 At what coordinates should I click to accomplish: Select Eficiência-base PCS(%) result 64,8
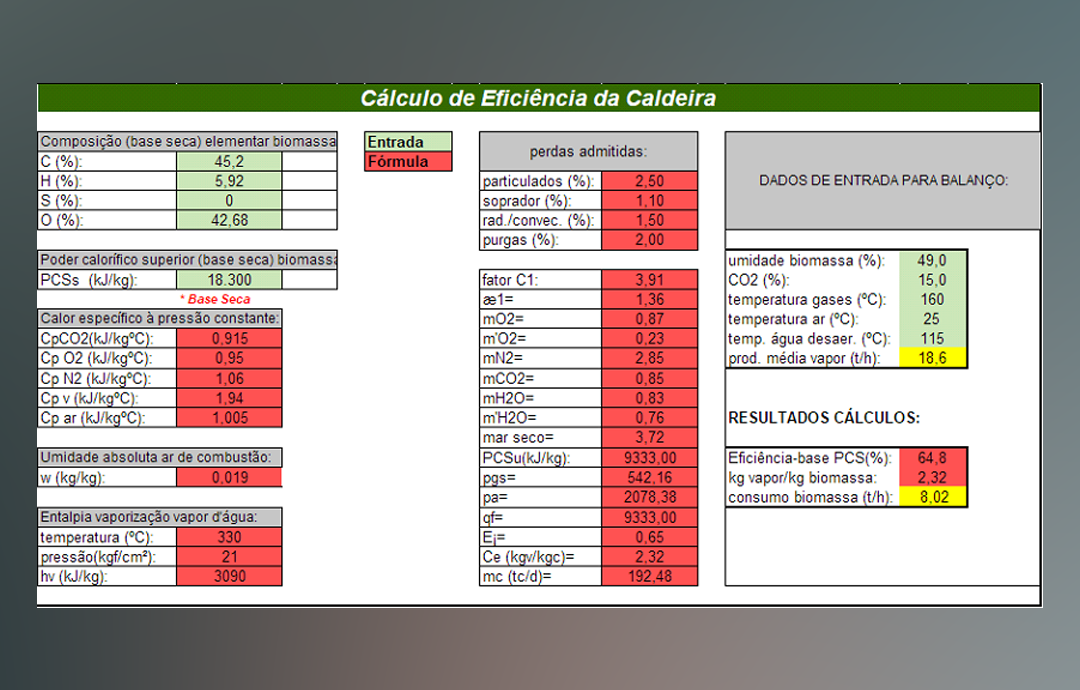click(933, 458)
